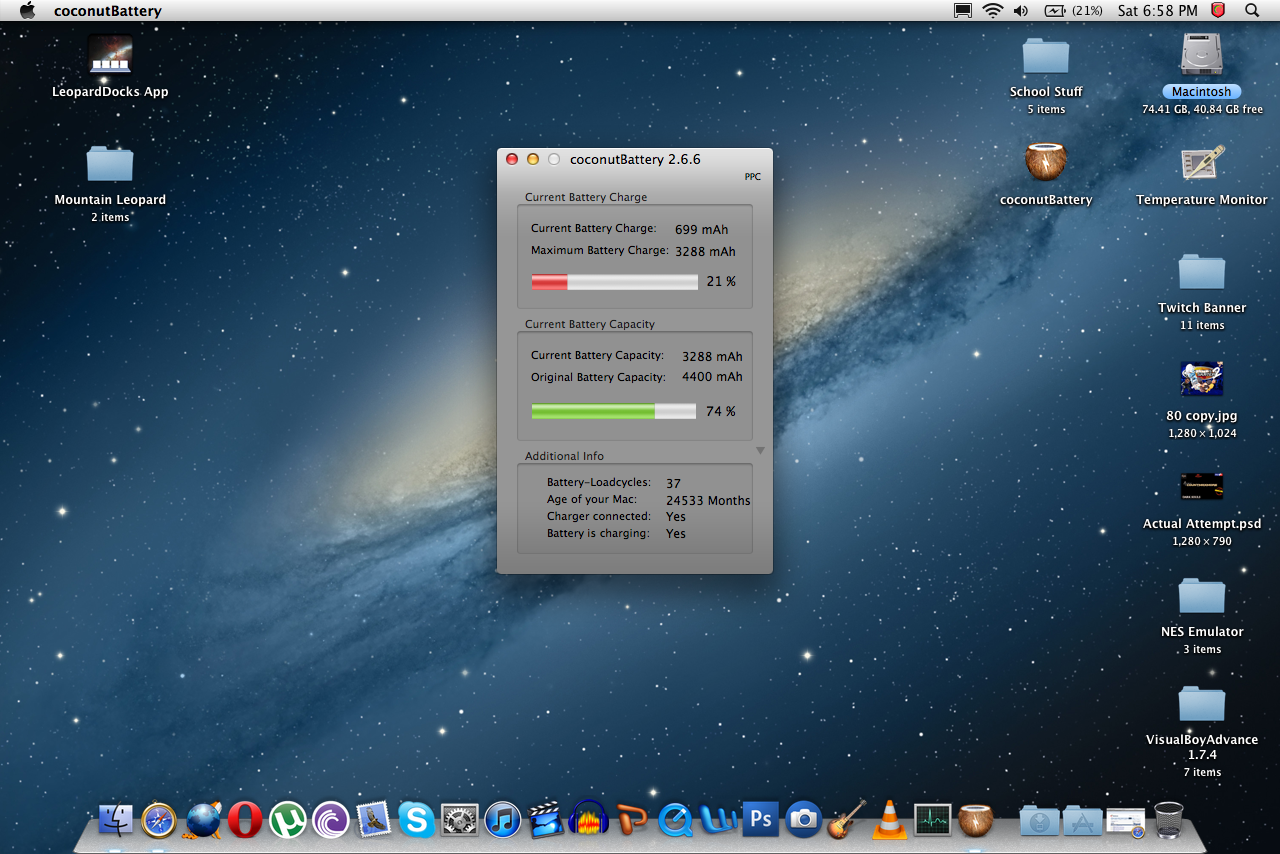This screenshot has width=1280, height=854.
Task: Click the Battery-Loadcycles value '37'
Action: tap(673, 484)
